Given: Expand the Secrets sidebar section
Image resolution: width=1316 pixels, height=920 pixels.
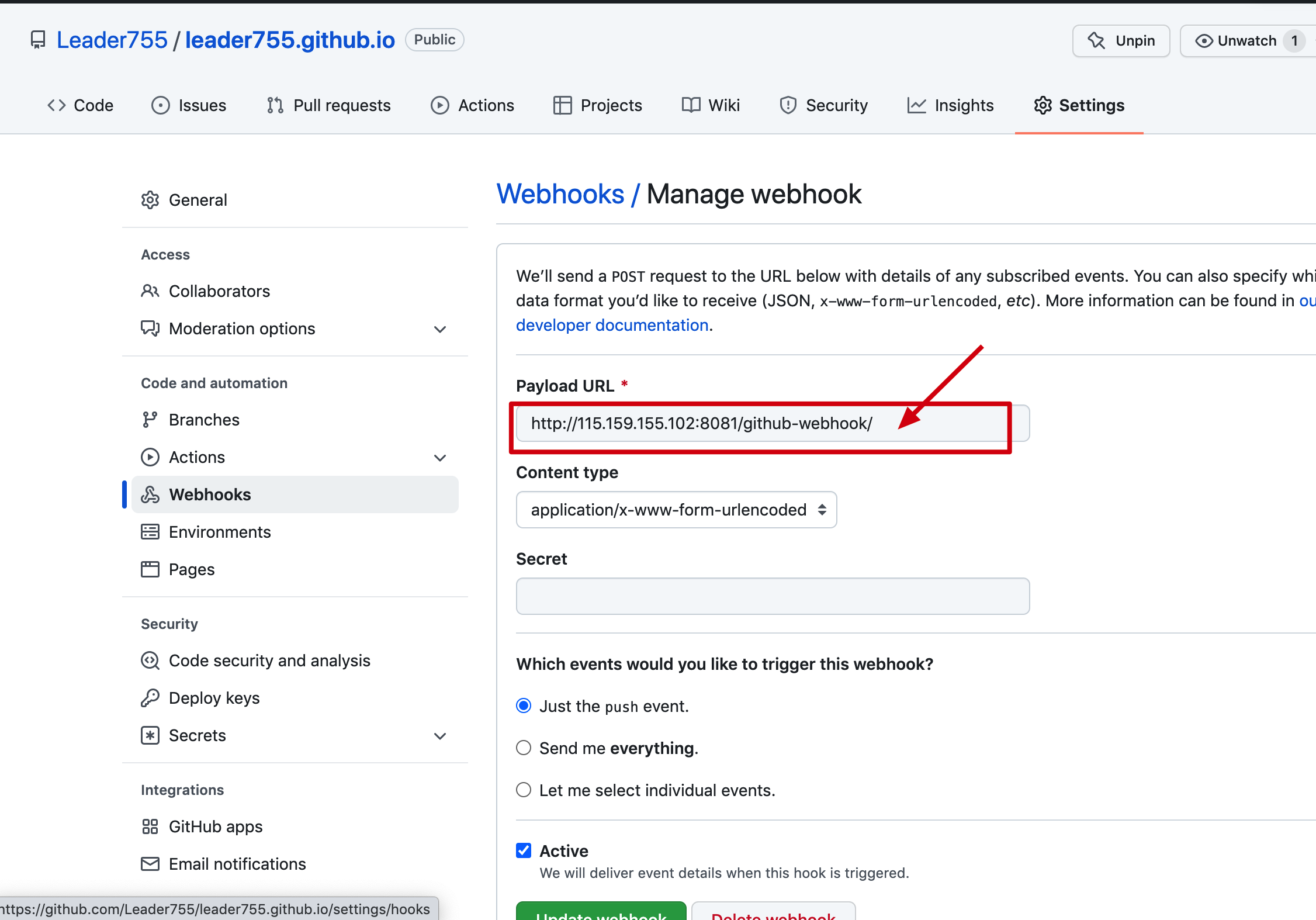Looking at the screenshot, I should (x=440, y=736).
